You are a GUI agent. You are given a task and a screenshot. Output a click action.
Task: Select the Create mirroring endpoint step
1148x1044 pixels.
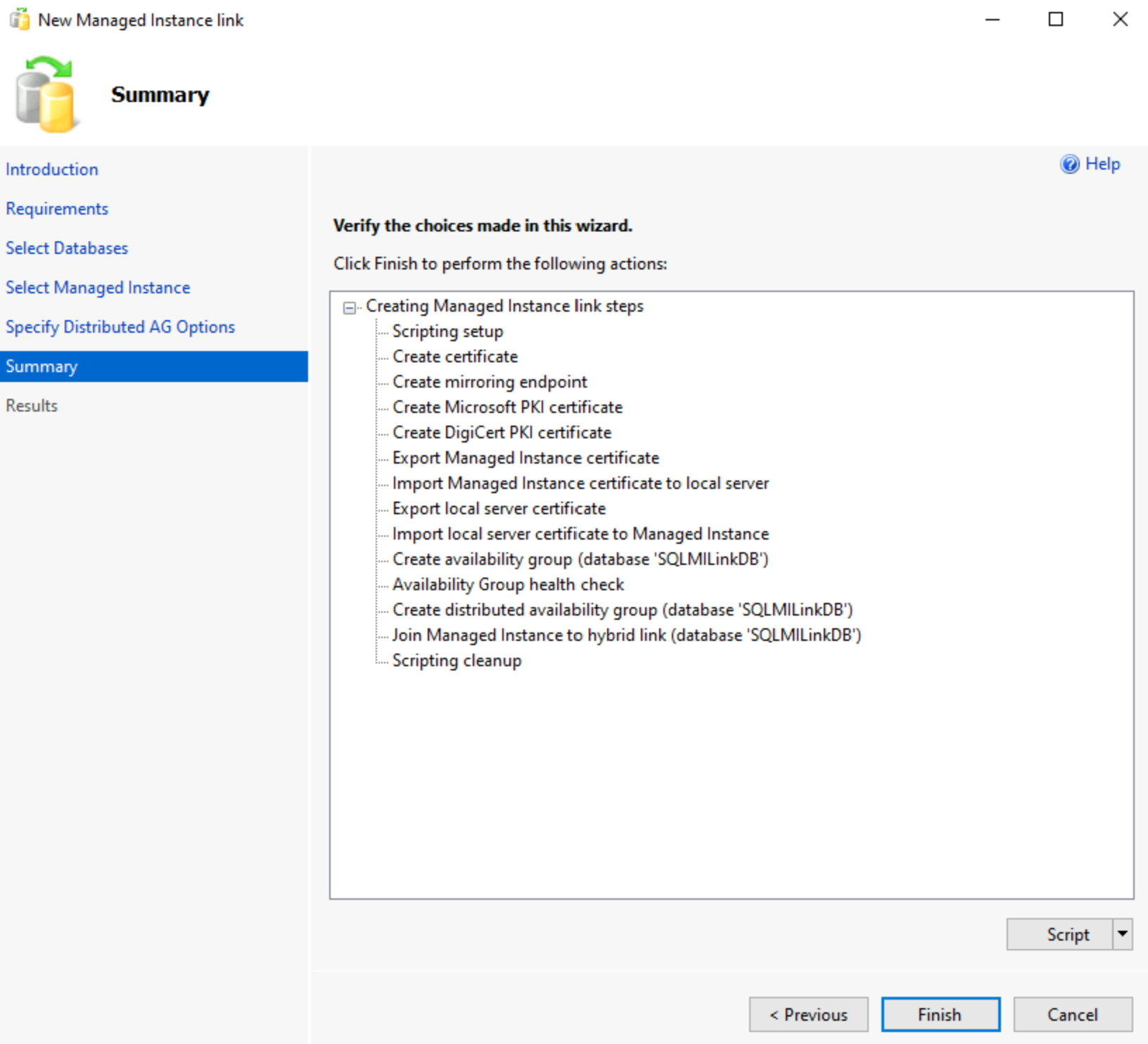point(490,381)
